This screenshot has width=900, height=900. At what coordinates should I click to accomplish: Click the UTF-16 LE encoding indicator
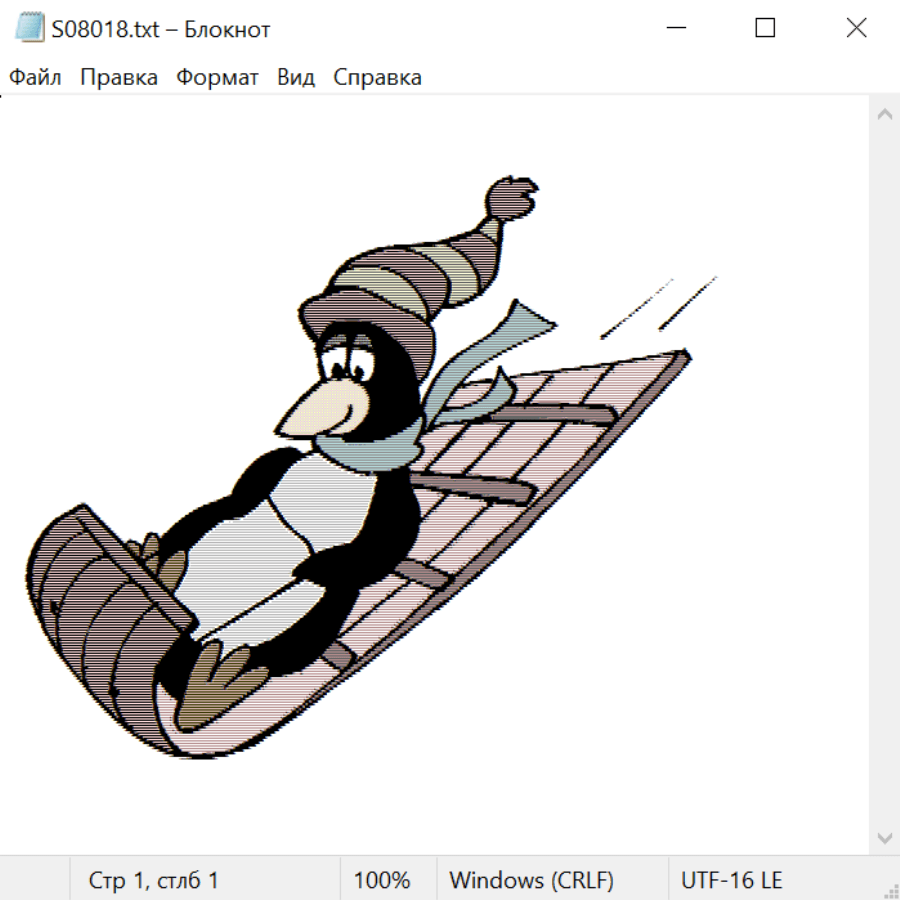point(731,881)
